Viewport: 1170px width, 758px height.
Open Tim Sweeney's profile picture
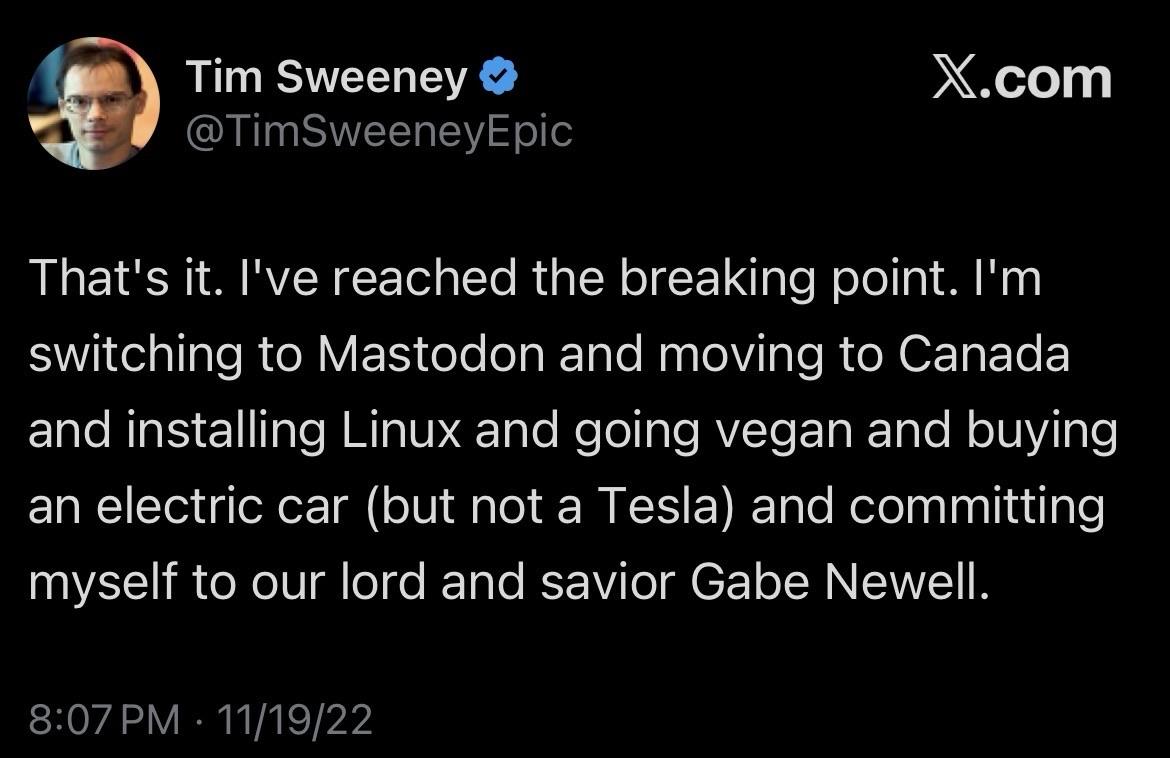(x=94, y=104)
